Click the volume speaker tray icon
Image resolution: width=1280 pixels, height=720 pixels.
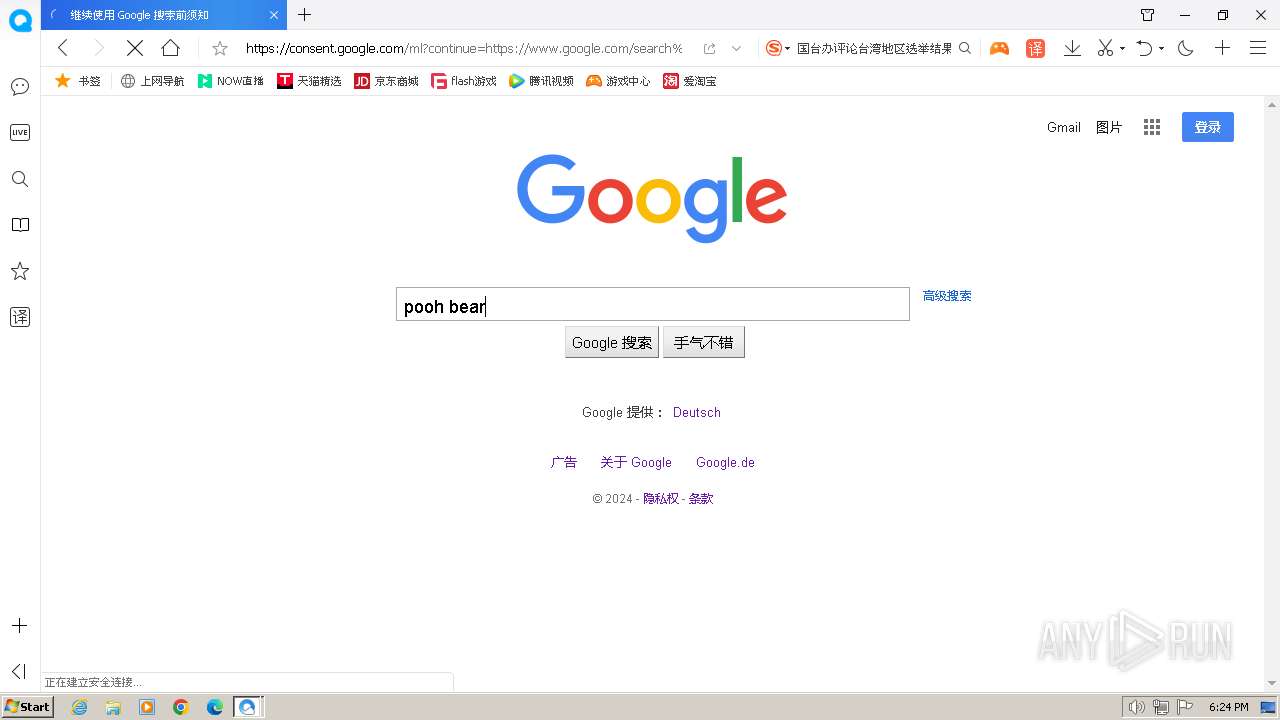click(1136, 707)
